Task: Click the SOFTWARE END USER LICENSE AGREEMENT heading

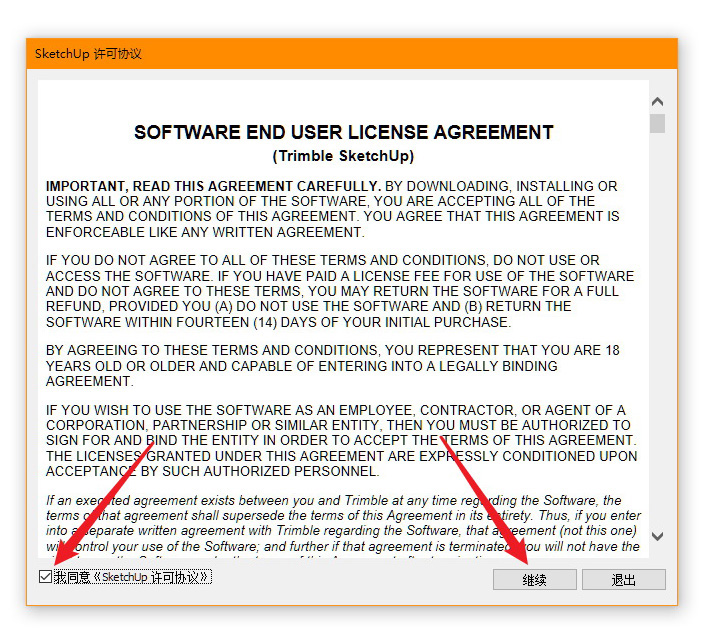Action: [x=344, y=132]
